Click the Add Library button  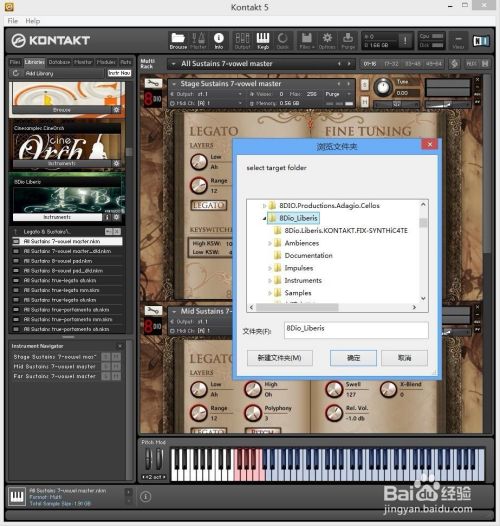[39, 73]
